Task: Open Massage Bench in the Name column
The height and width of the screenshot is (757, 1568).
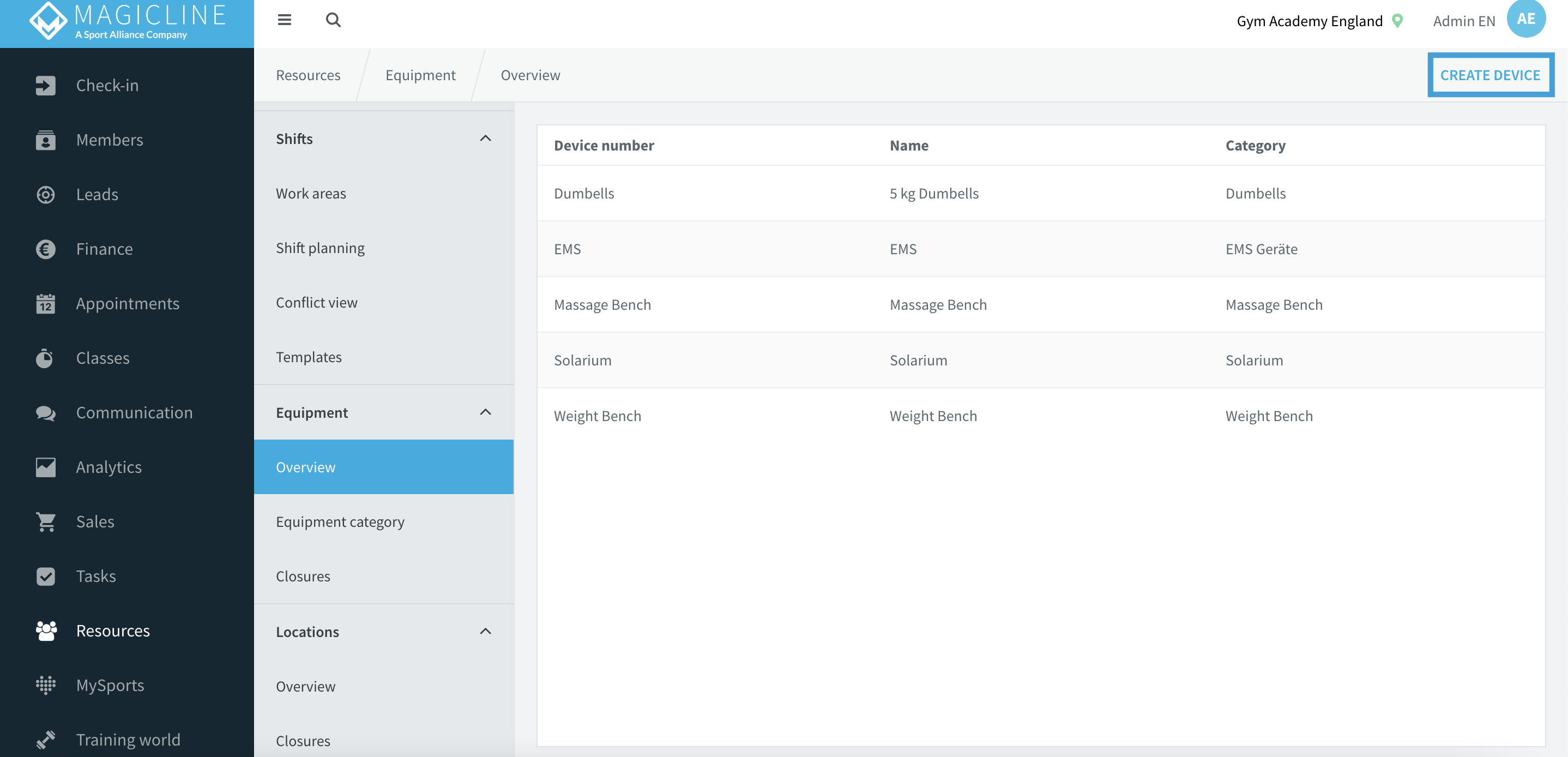Action: [x=938, y=304]
